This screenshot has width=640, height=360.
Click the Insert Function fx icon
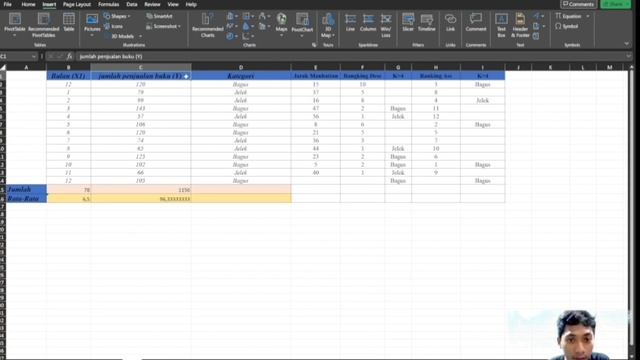click(69, 56)
